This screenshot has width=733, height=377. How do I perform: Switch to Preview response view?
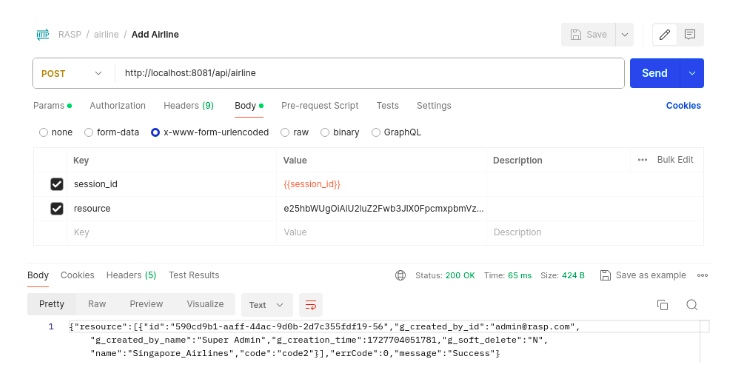[x=146, y=304]
